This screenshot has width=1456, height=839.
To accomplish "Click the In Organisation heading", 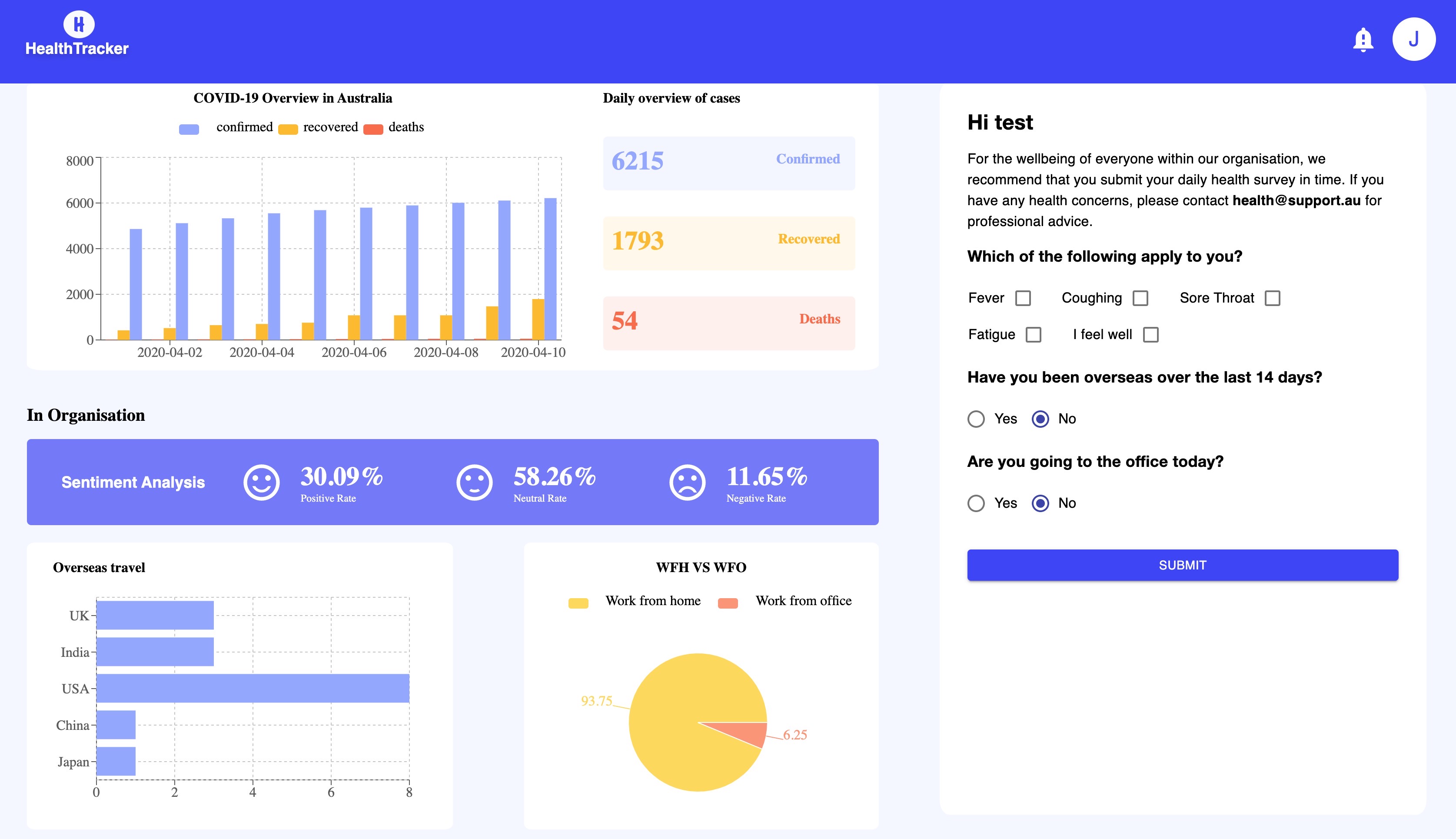I will 86,415.
